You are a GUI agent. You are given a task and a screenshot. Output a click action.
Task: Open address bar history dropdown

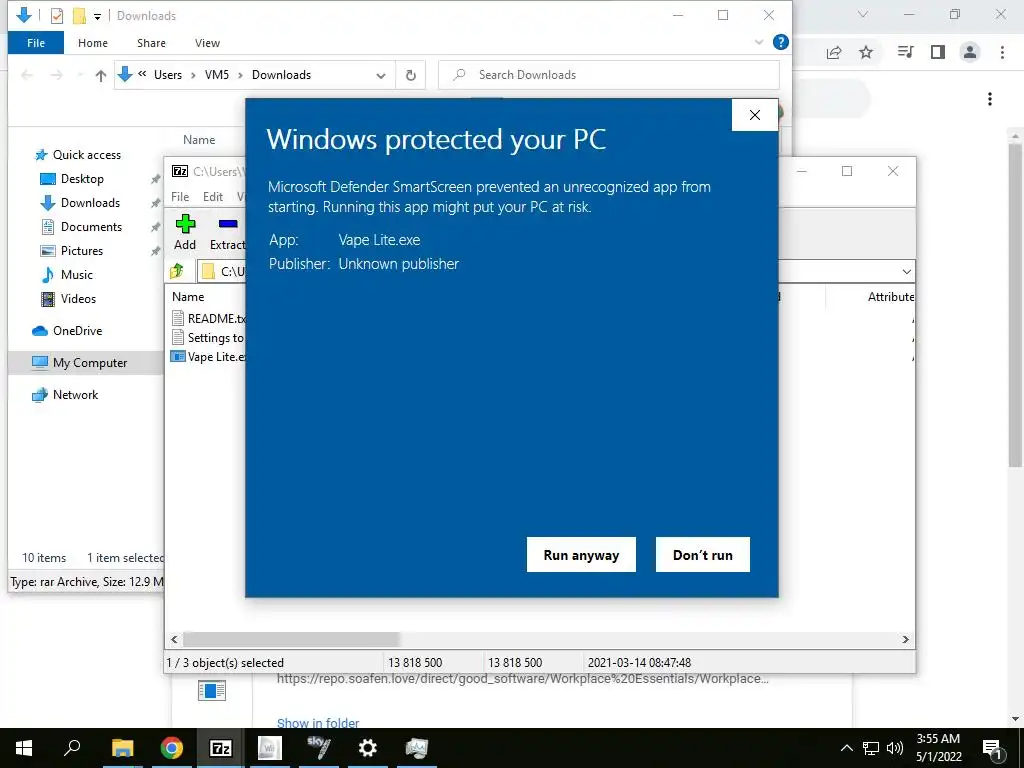381,75
